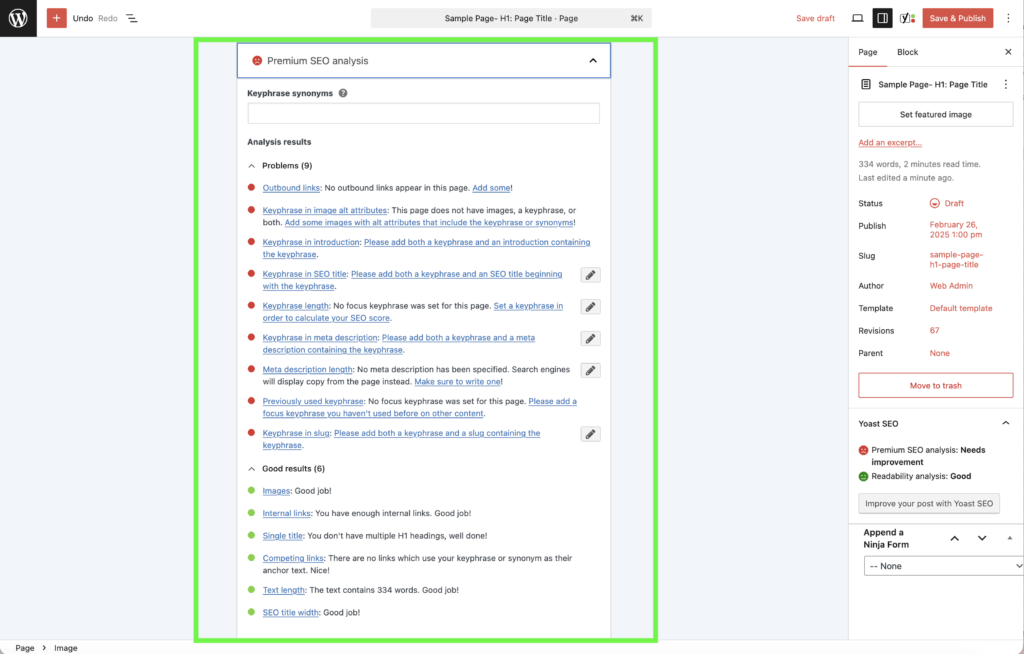
Task: Click the help icon beside Keyphrase synonyms
Action: pyautogui.click(x=341, y=92)
